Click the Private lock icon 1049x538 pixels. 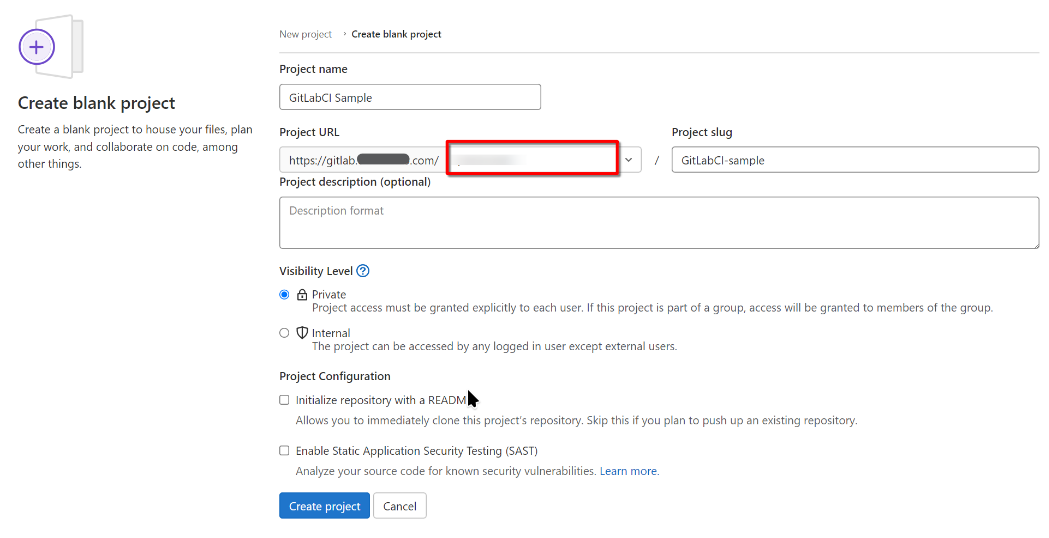pyautogui.click(x=302, y=295)
